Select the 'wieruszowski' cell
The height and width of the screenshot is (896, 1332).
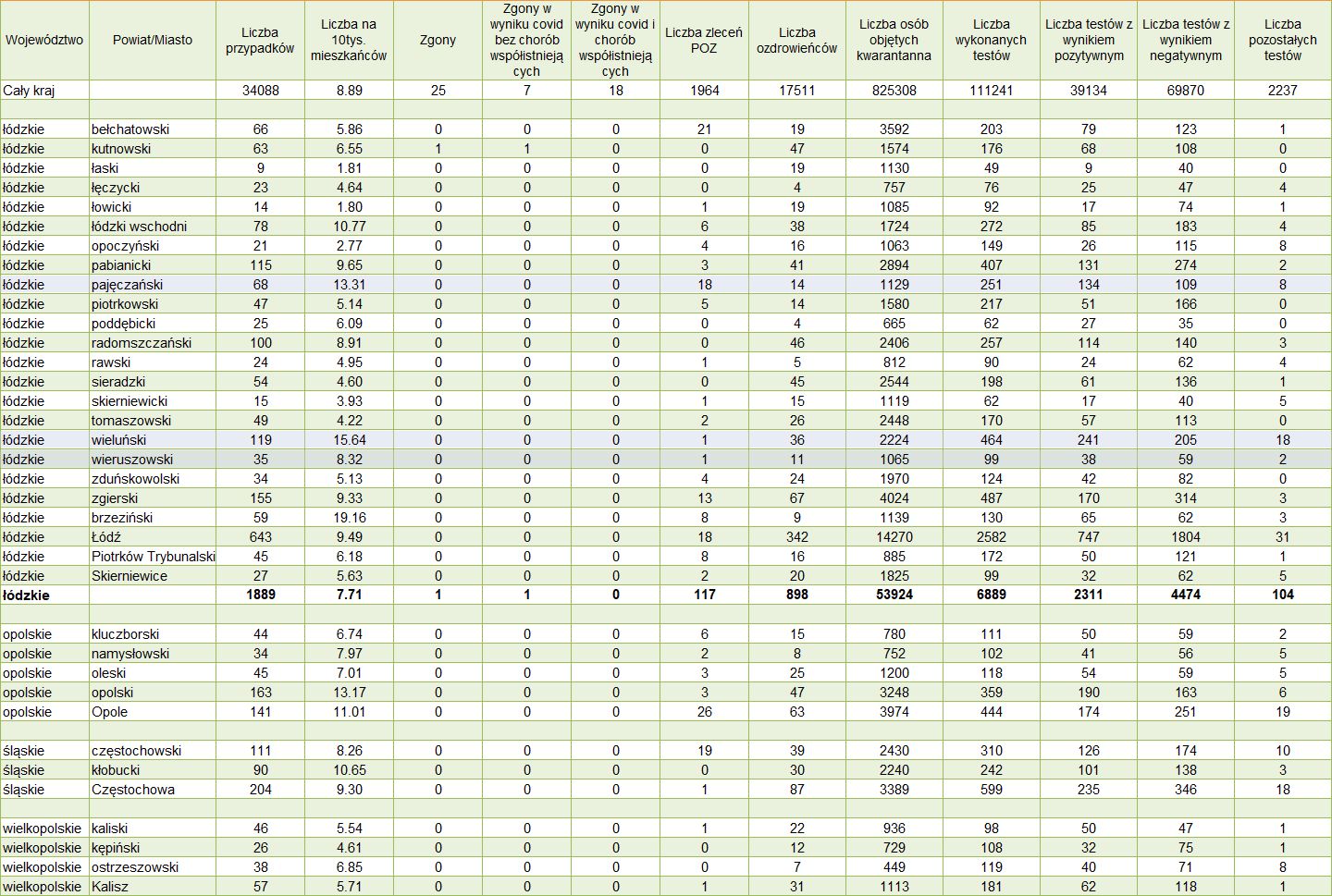point(153,460)
